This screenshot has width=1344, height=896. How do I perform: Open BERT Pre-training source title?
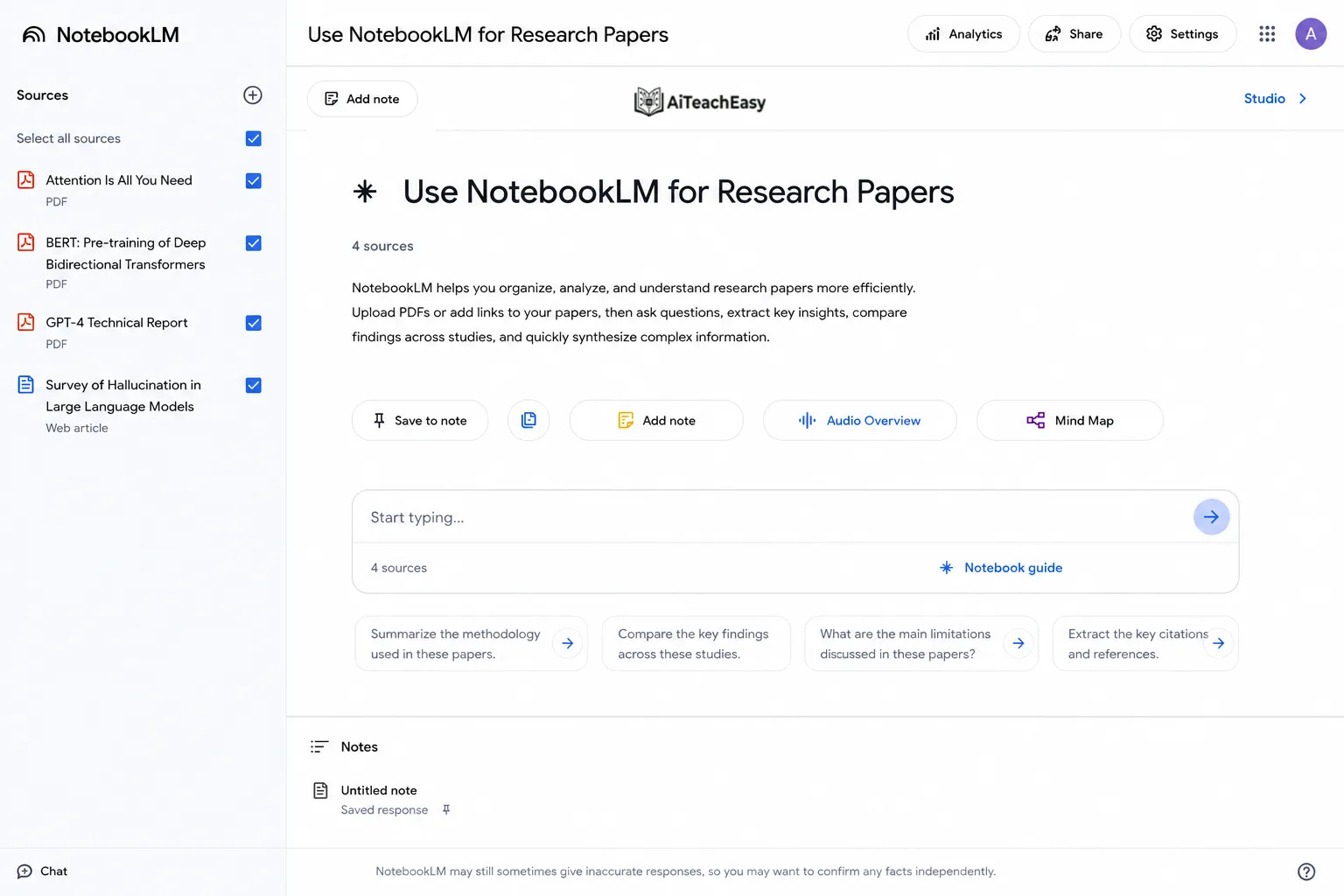click(126, 253)
